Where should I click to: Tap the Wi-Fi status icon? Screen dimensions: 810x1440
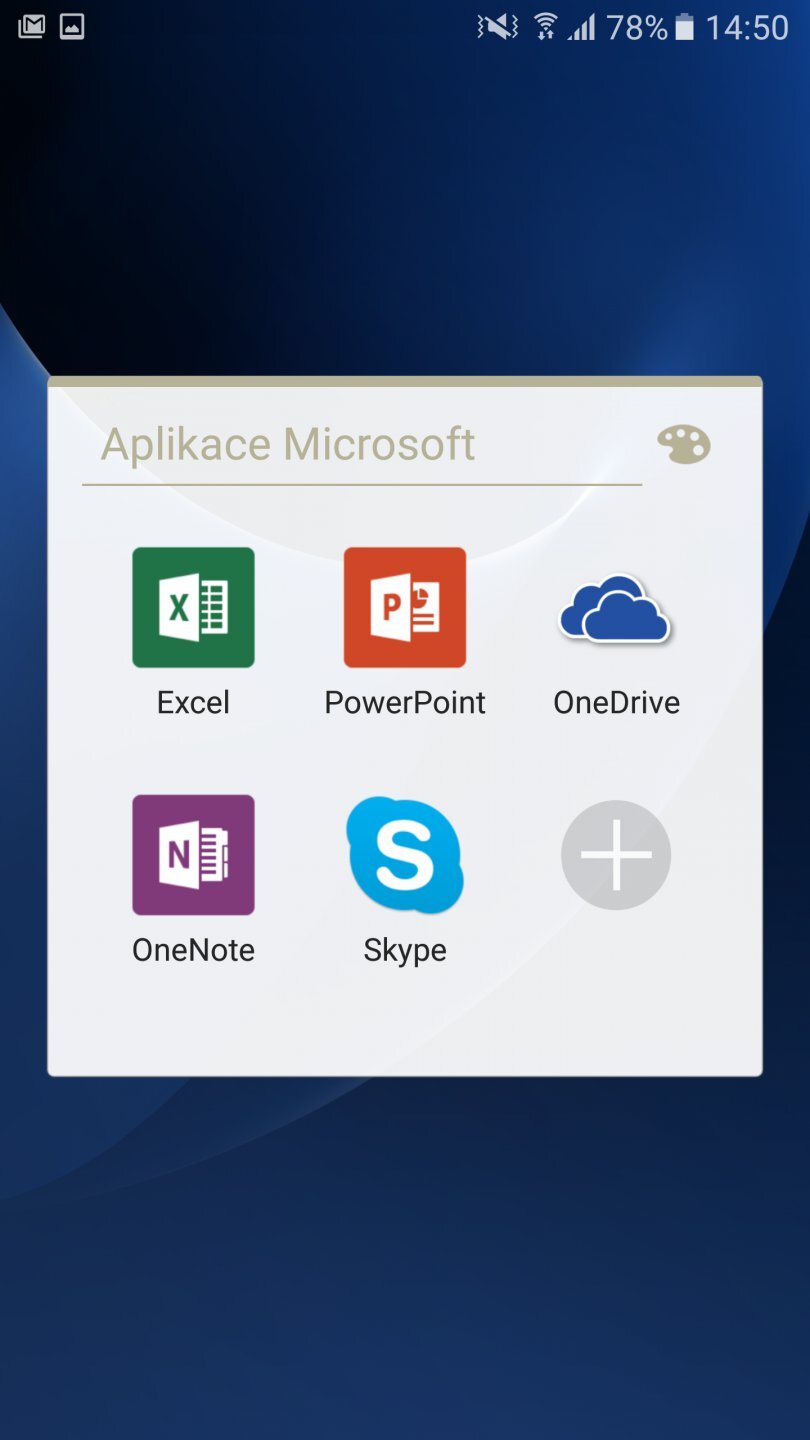[x=545, y=27]
